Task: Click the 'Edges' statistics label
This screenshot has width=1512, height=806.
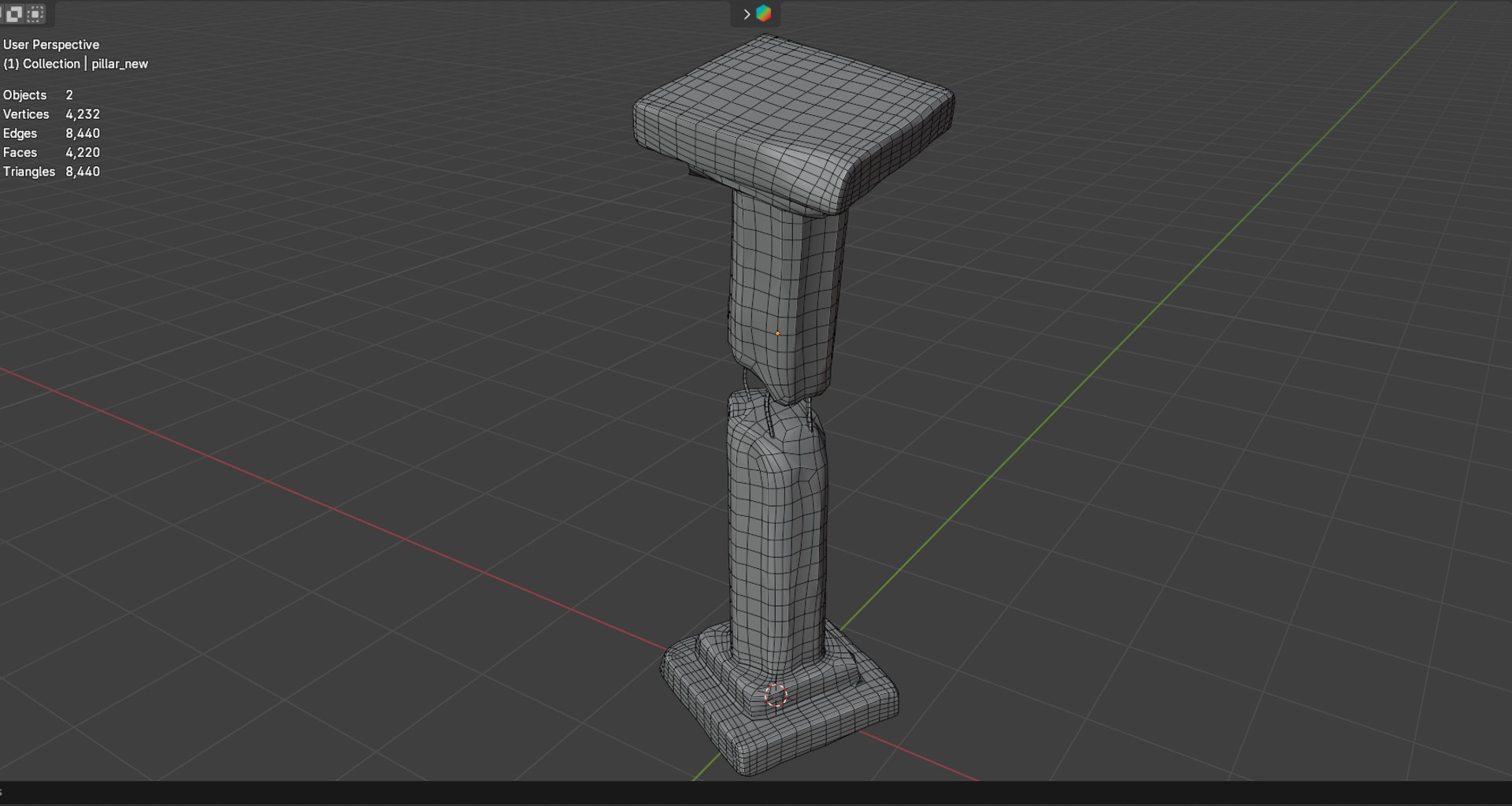Action: click(20, 133)
